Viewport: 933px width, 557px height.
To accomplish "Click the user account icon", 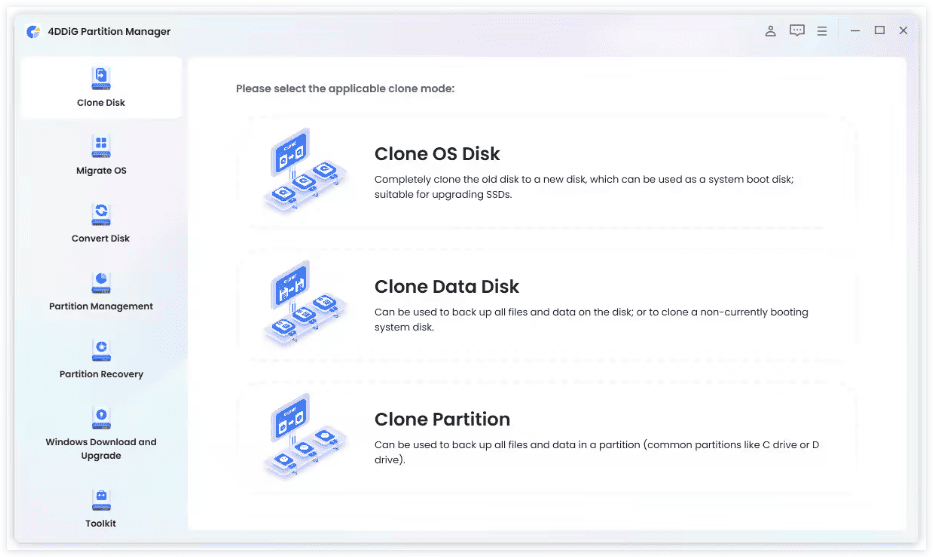I will [770, 31].
